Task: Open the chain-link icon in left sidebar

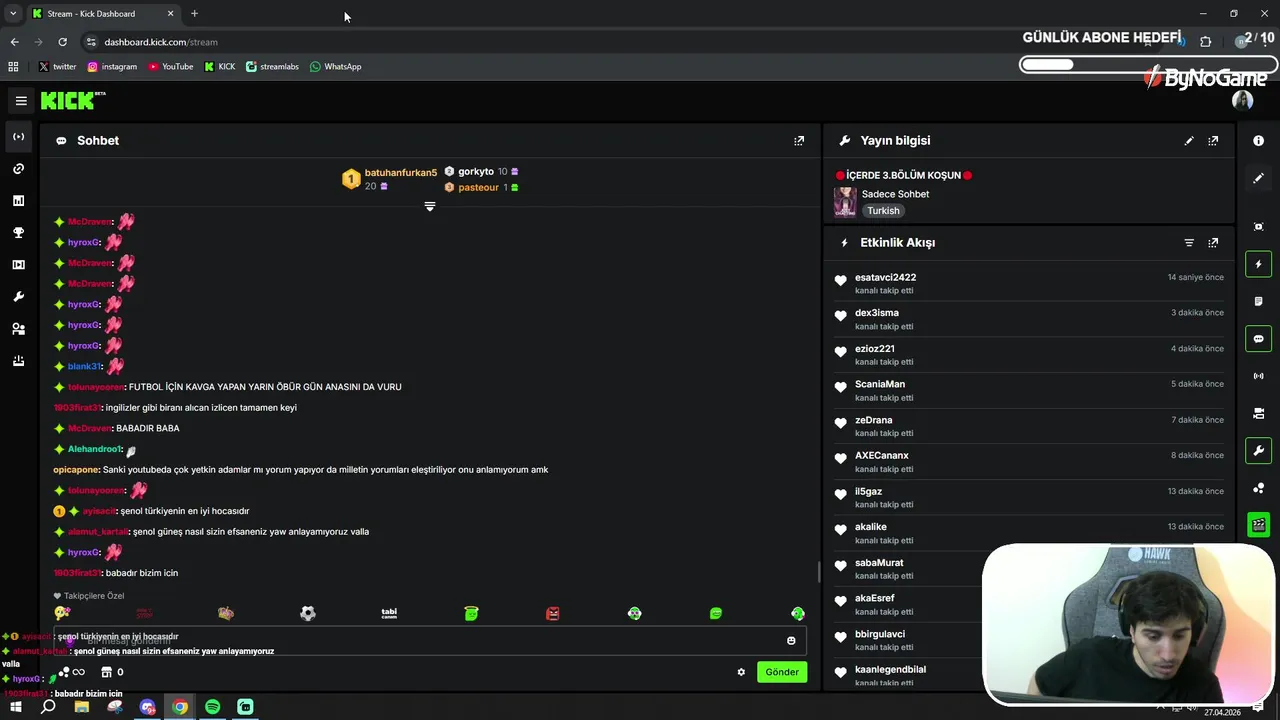Action: (x=18, y=169)
